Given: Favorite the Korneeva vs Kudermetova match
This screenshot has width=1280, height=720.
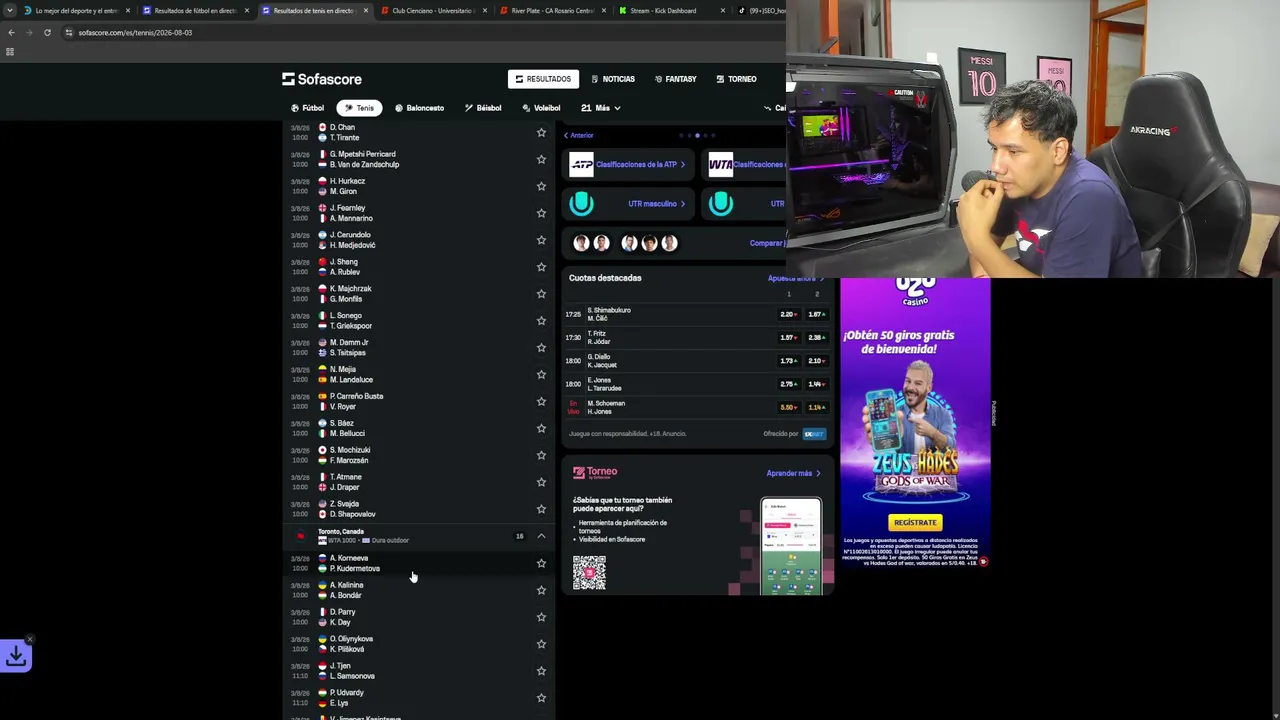Looking at the screenshot, I should click(541, 563).
